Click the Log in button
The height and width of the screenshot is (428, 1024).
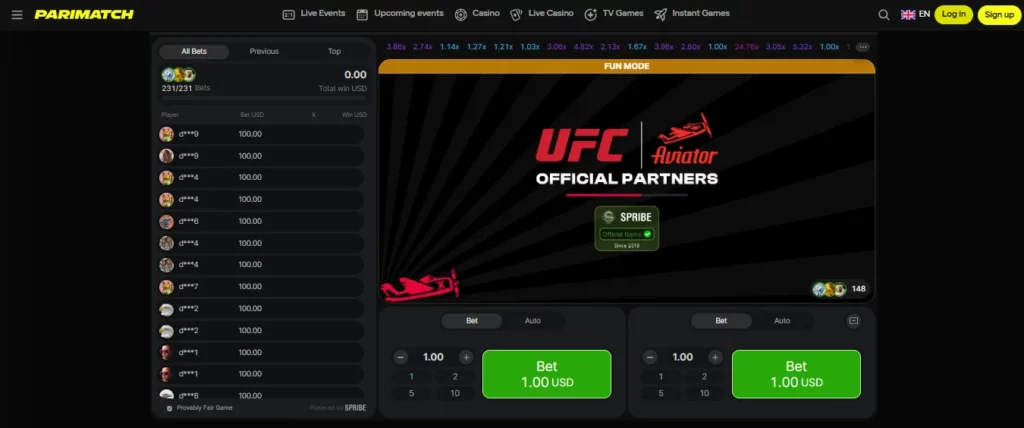[953, 14]
